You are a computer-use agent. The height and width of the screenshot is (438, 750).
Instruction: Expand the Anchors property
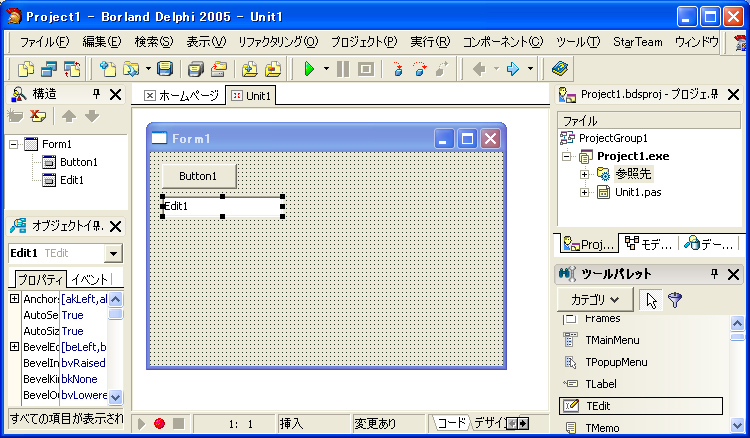14,299
